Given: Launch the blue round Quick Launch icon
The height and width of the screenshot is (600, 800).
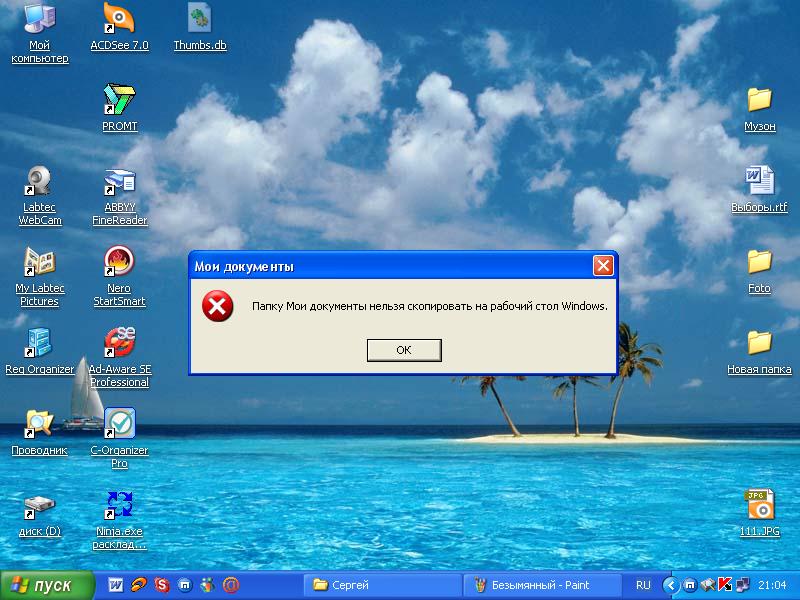Looking at the screenshot, I should point(185,585).
